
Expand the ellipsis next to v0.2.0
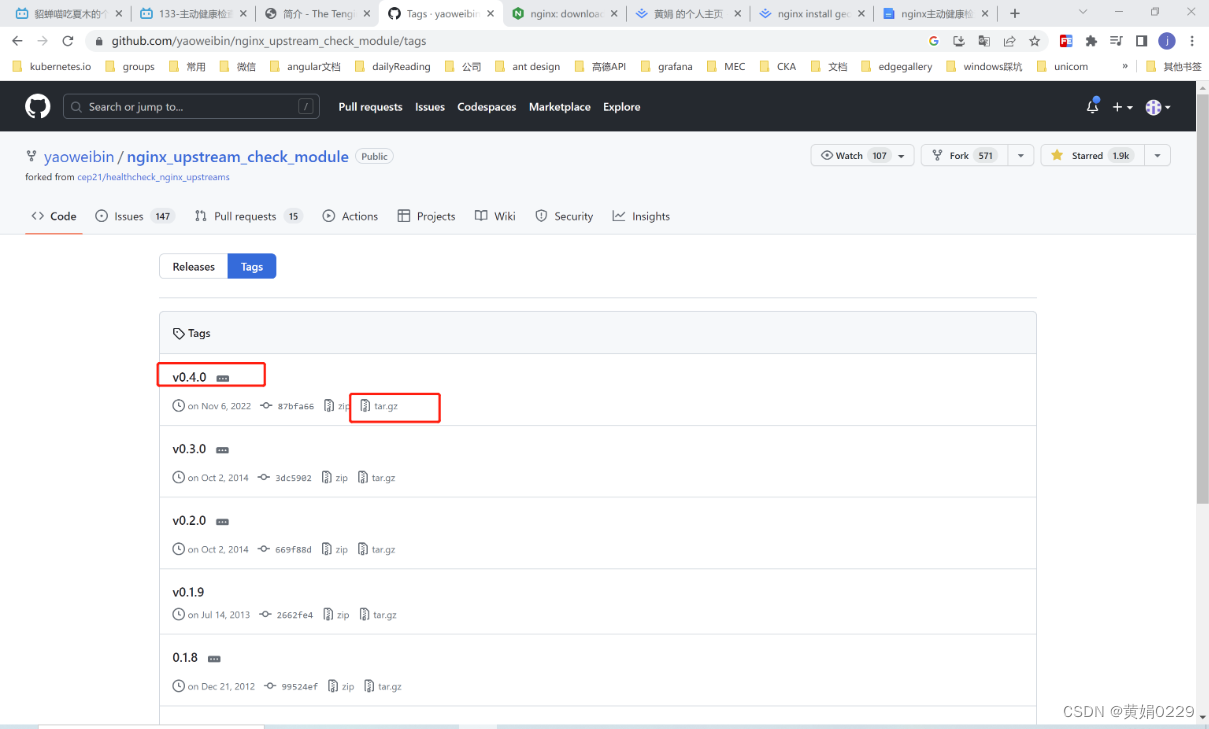pos(223,522)
